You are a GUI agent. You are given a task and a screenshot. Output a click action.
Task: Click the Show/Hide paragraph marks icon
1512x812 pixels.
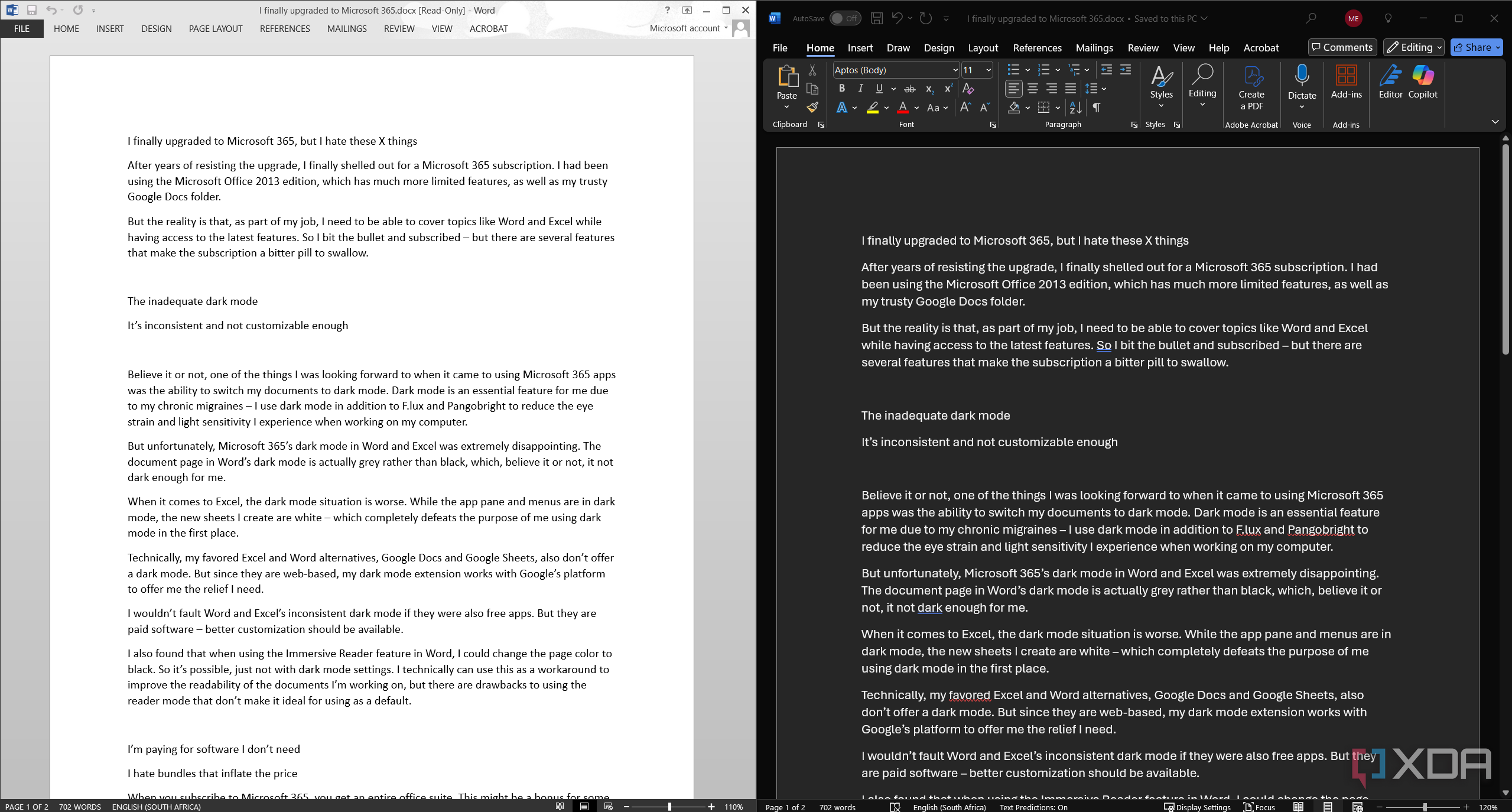point(1097,108)
